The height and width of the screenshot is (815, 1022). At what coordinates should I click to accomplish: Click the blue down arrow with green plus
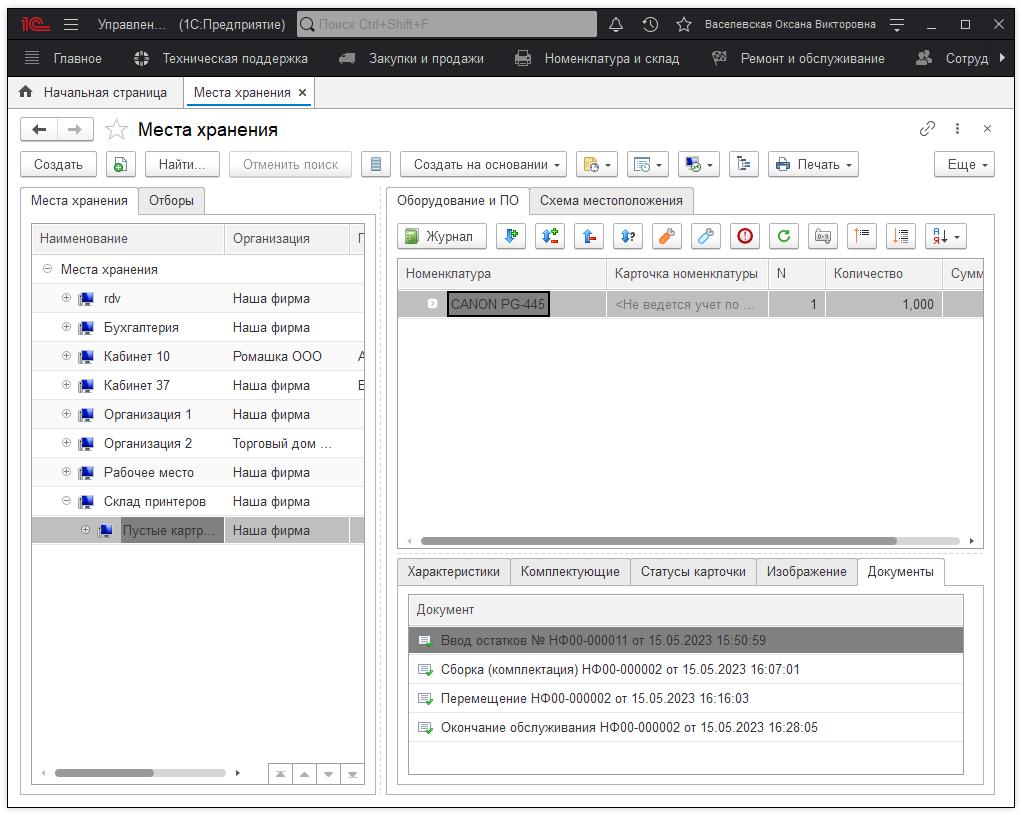click(x=511, y=236)
